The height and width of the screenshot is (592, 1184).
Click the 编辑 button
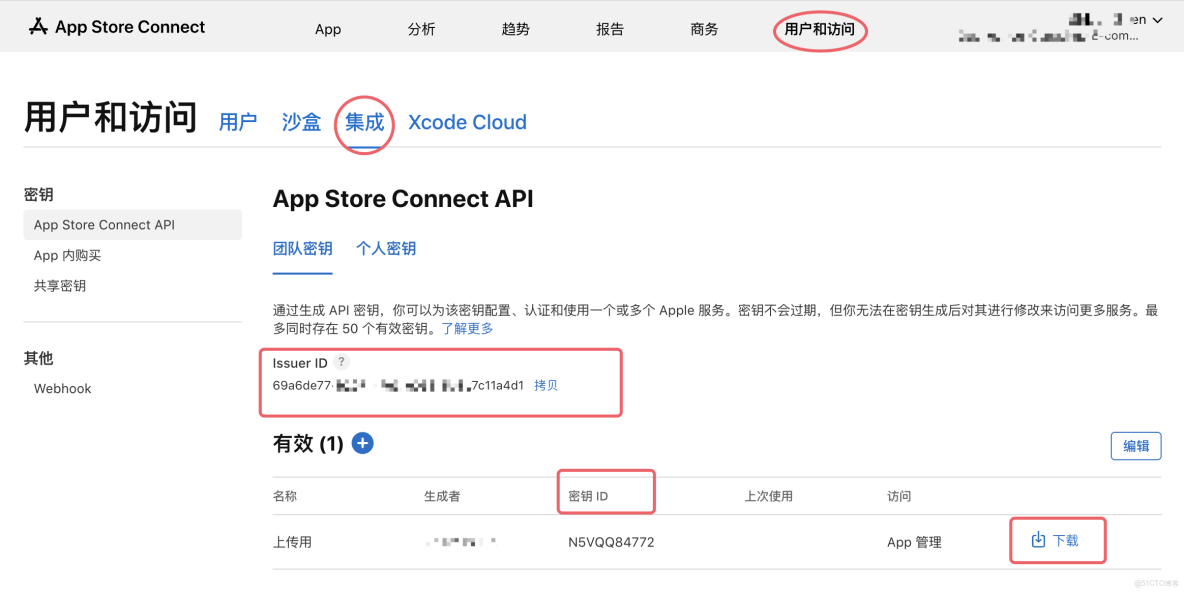tap(1136, 445)
